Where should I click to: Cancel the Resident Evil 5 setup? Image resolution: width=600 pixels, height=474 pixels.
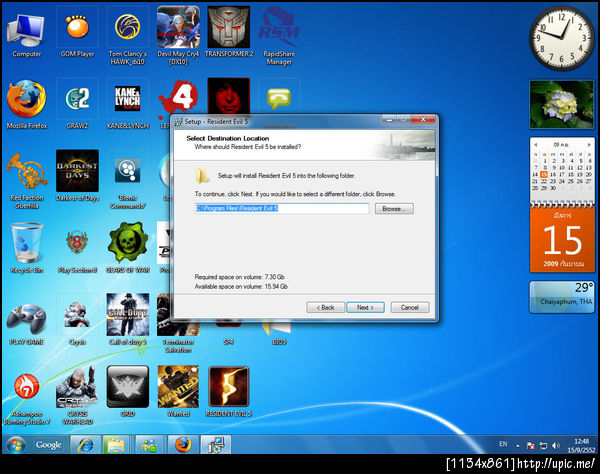410,307
